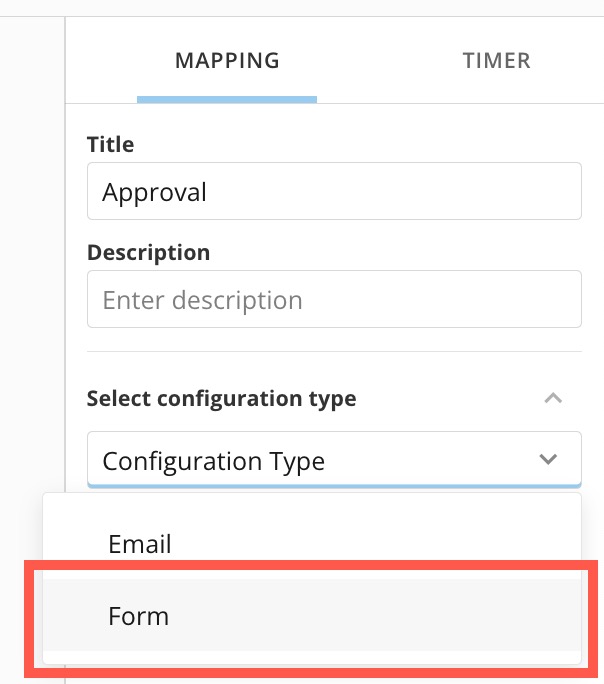
Task: Click the Select configuration type heading
Action: (221, 398)
